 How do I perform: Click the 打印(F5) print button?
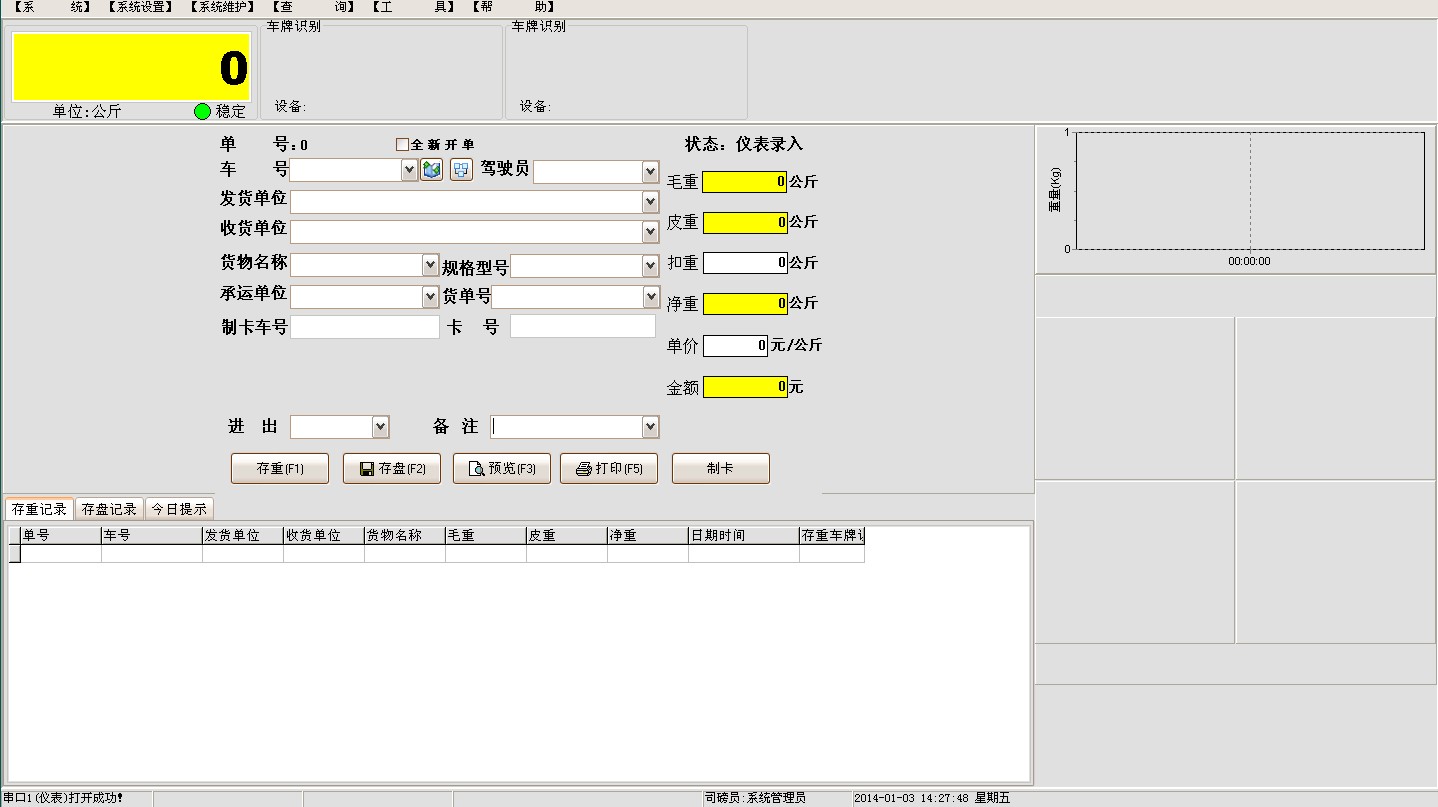(x=609, y=468)
